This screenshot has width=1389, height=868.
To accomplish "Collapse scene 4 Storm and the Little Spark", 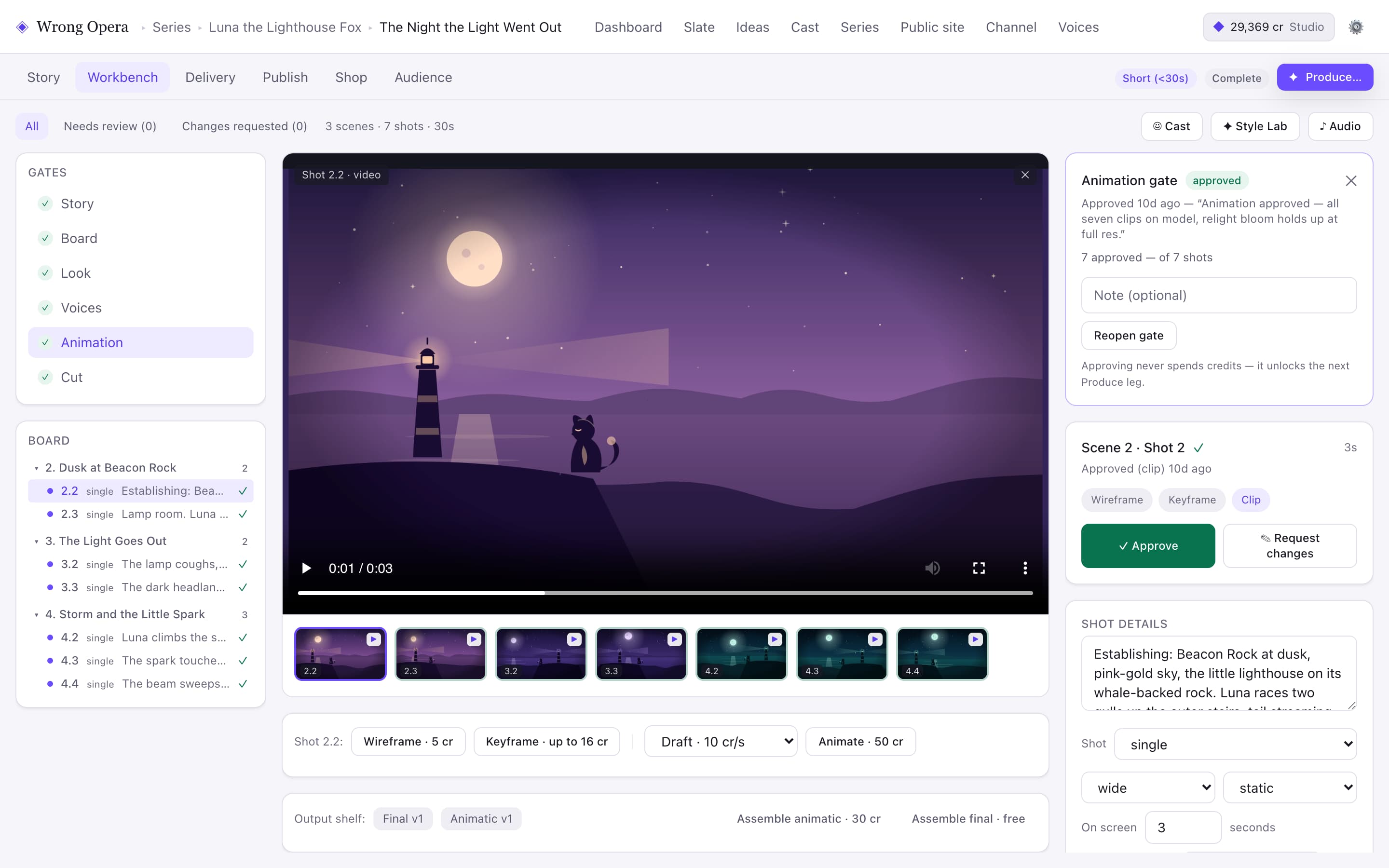I will click(x=37, y=615).
